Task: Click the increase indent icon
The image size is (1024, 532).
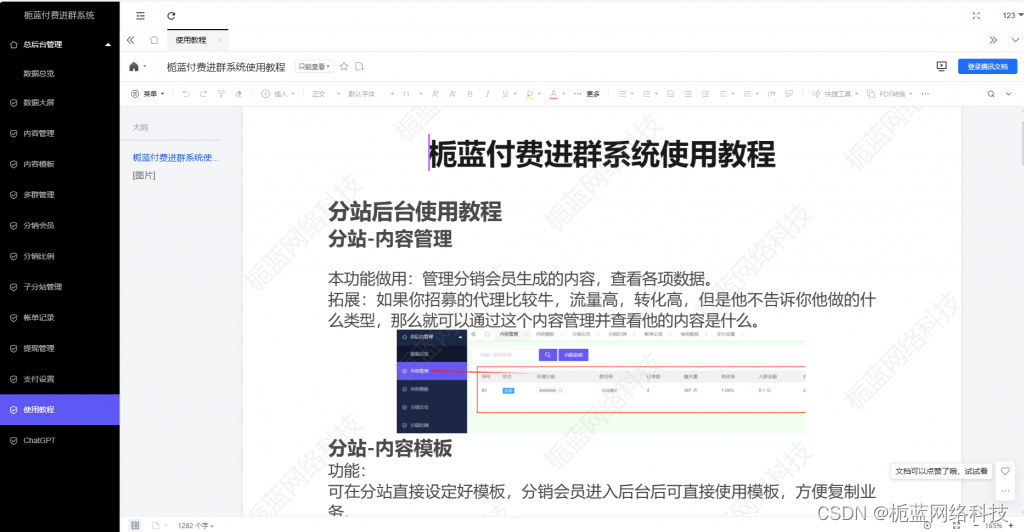Action: 705,94
